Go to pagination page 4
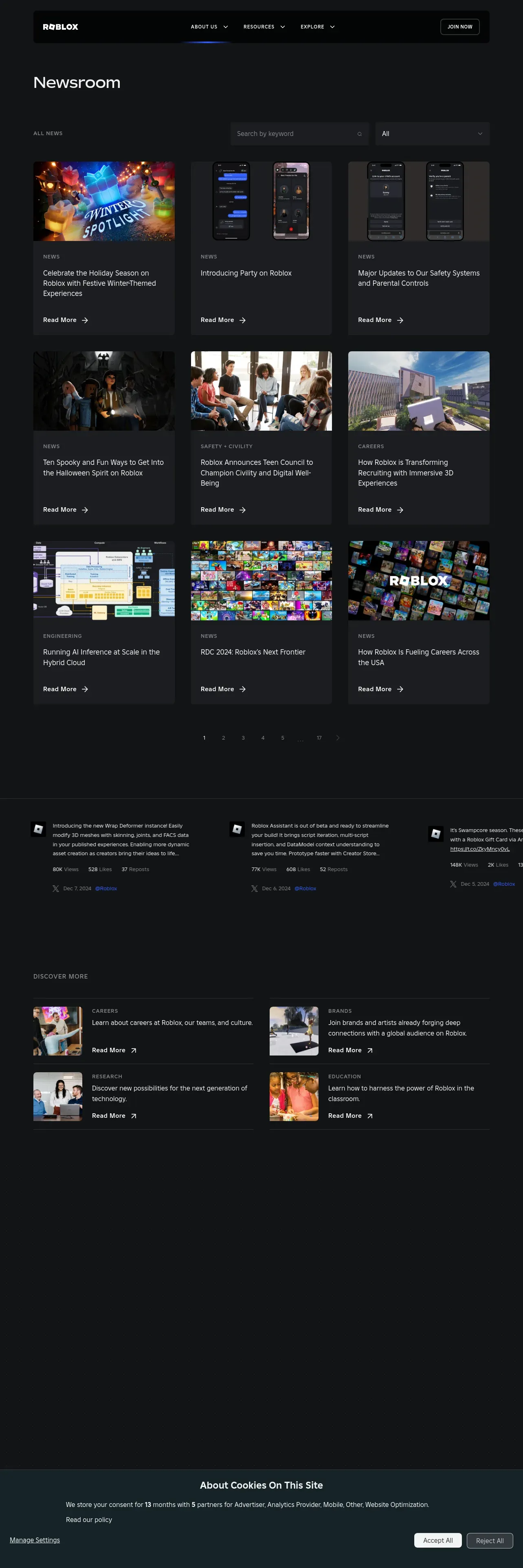The height and width of the screenshot is (1568, 523). pos(263,738)
